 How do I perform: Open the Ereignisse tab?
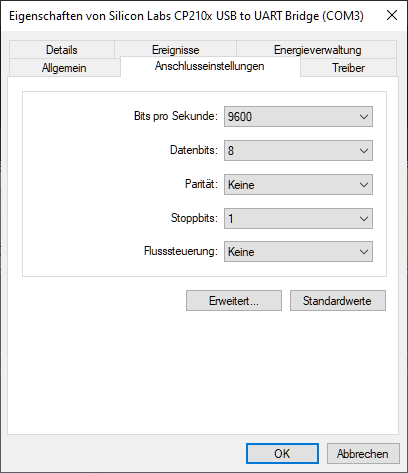coord(175,50)
